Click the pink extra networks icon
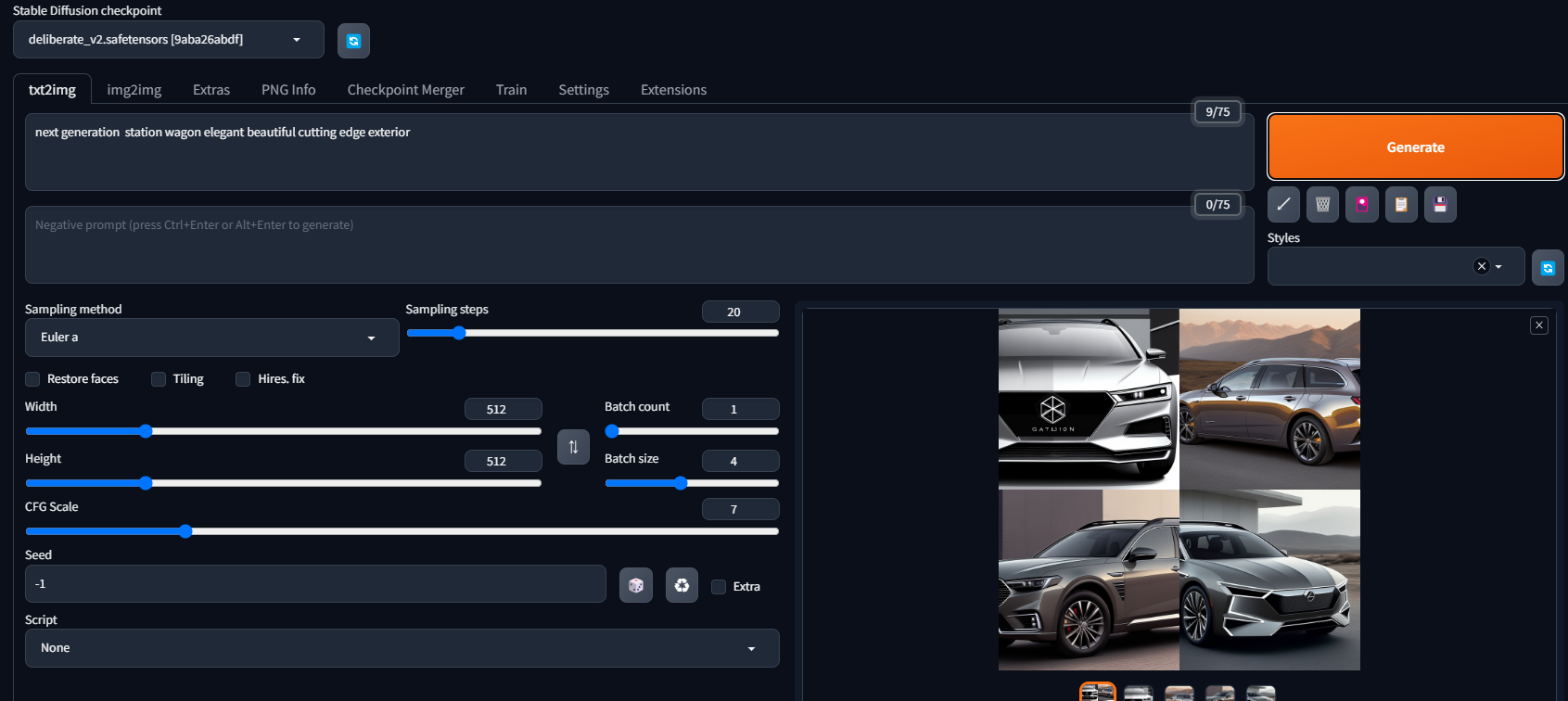The width and height of the screenshot is (1568, 701). point(1362,204)
